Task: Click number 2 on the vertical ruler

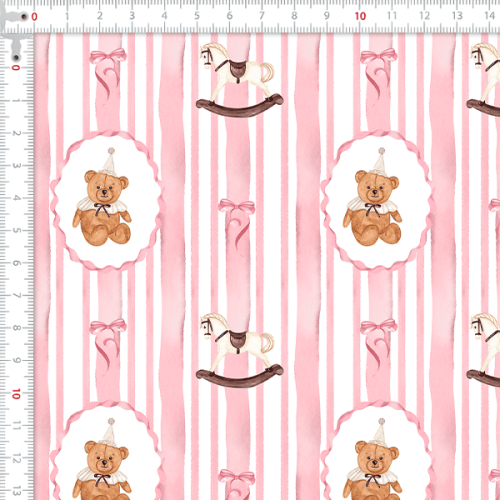Action: 16,133
